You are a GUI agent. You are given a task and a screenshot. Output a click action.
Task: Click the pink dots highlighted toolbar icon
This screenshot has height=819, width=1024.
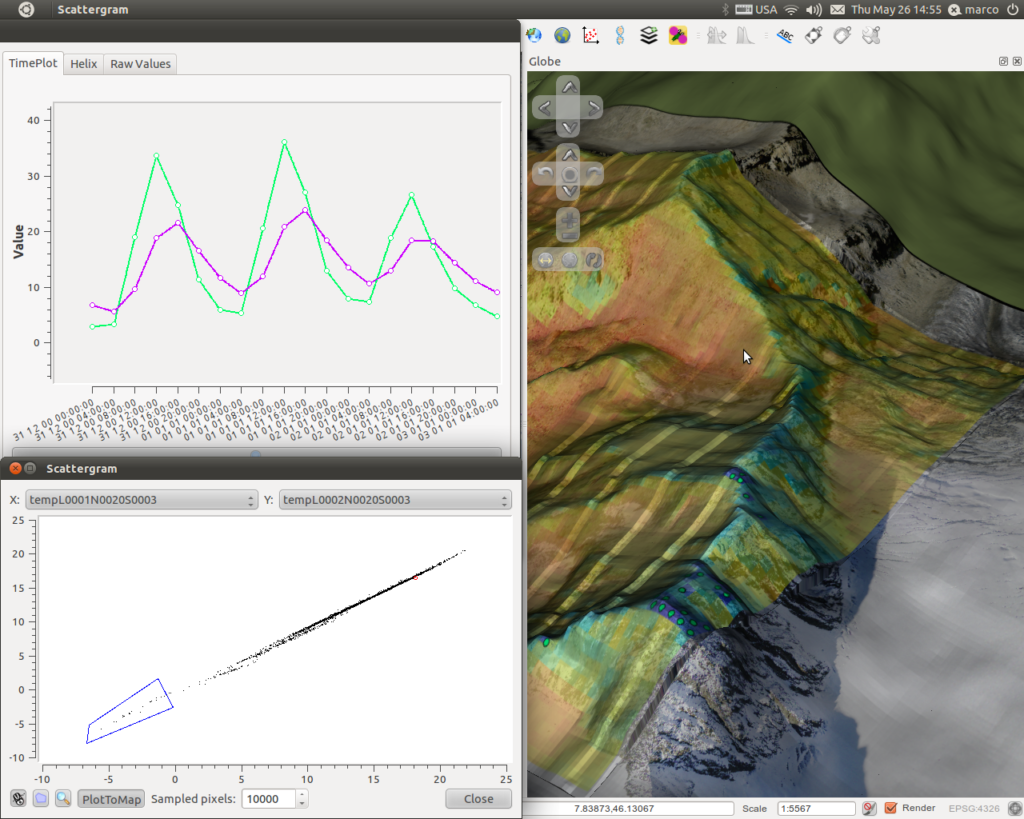coord(678,35)
